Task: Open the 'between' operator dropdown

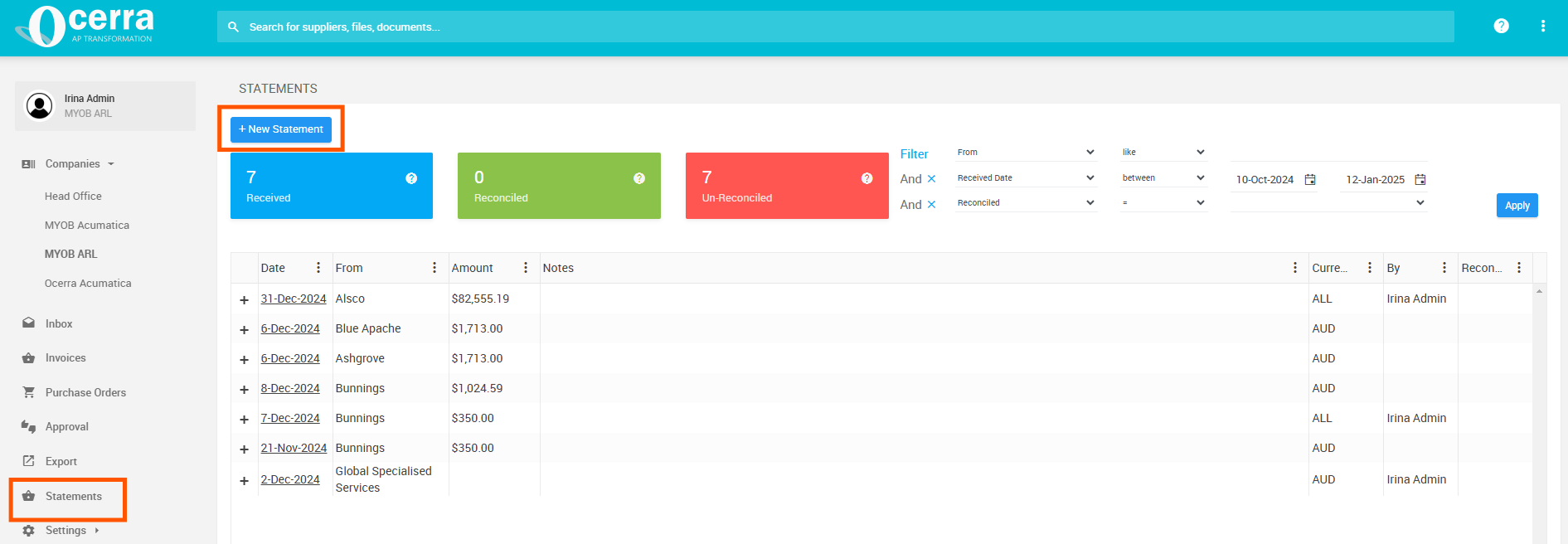Action: (x=1163, y=178)
